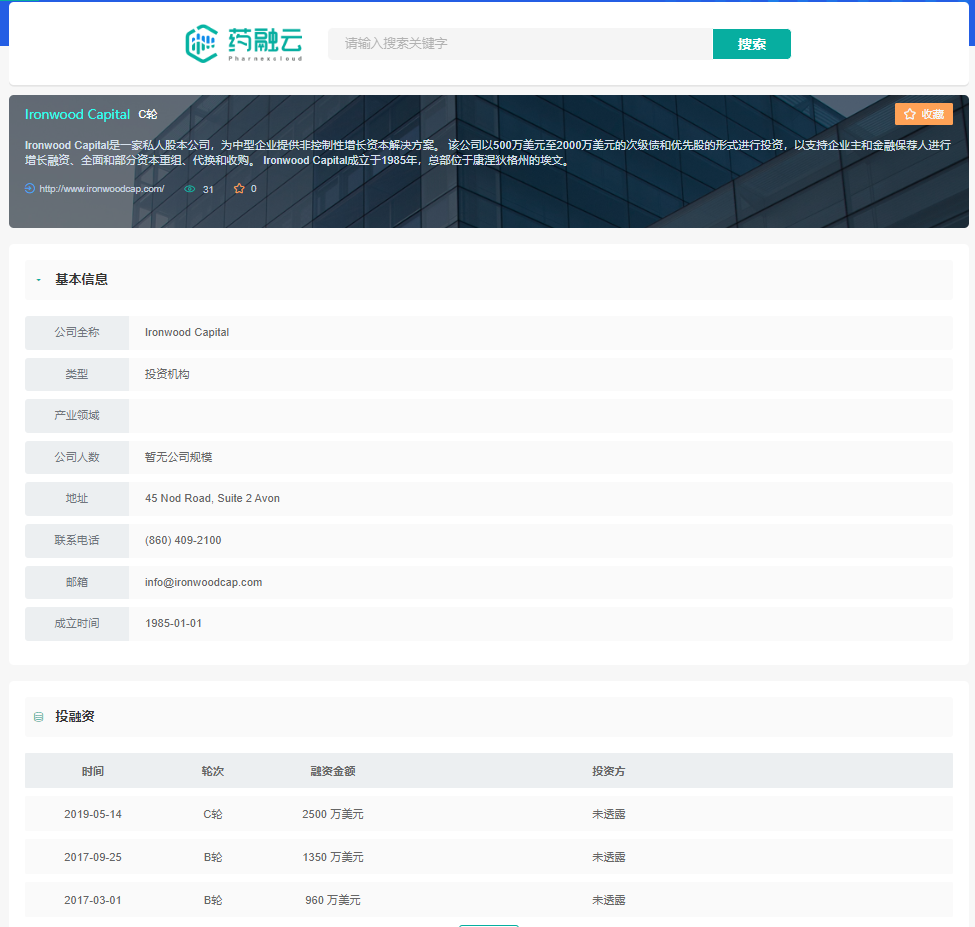Viewport: 975px width, 927px height.
Task: Click the 投资方 column header
Action: tap(608, 771)
